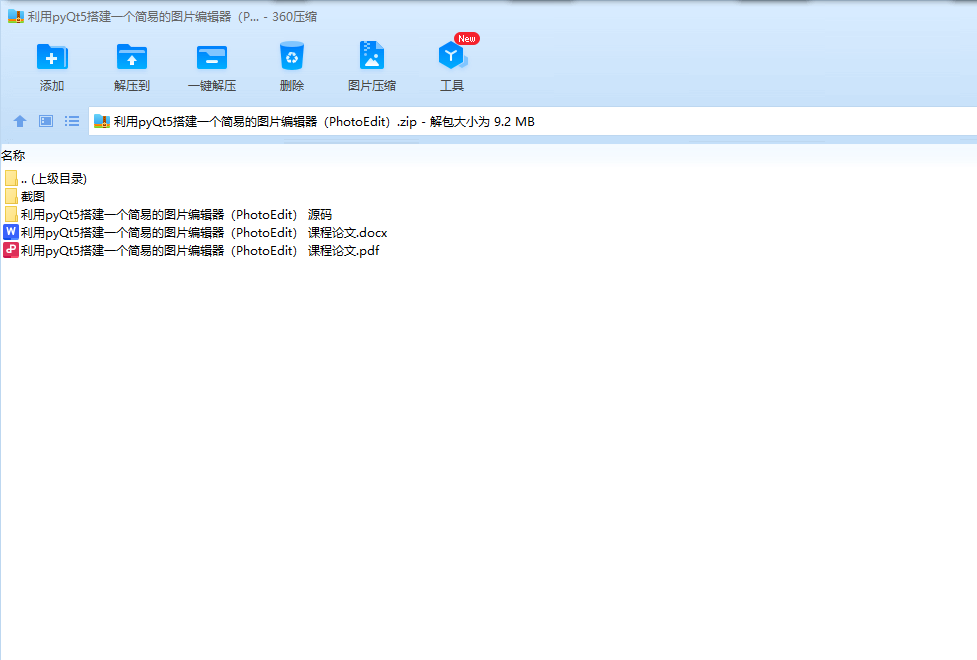Click the 删除 (Delete) trash icon
The image size is (977, 660).
(x=292, y=56)
